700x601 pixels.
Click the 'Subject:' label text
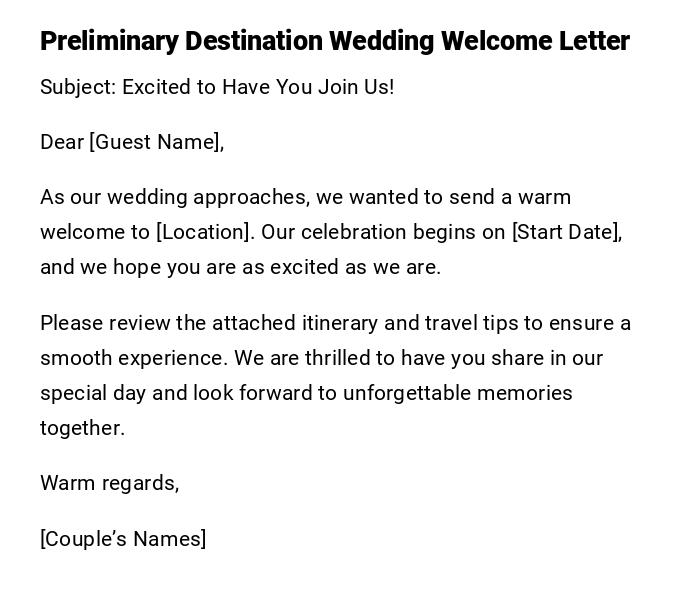(x=77, y=87)
